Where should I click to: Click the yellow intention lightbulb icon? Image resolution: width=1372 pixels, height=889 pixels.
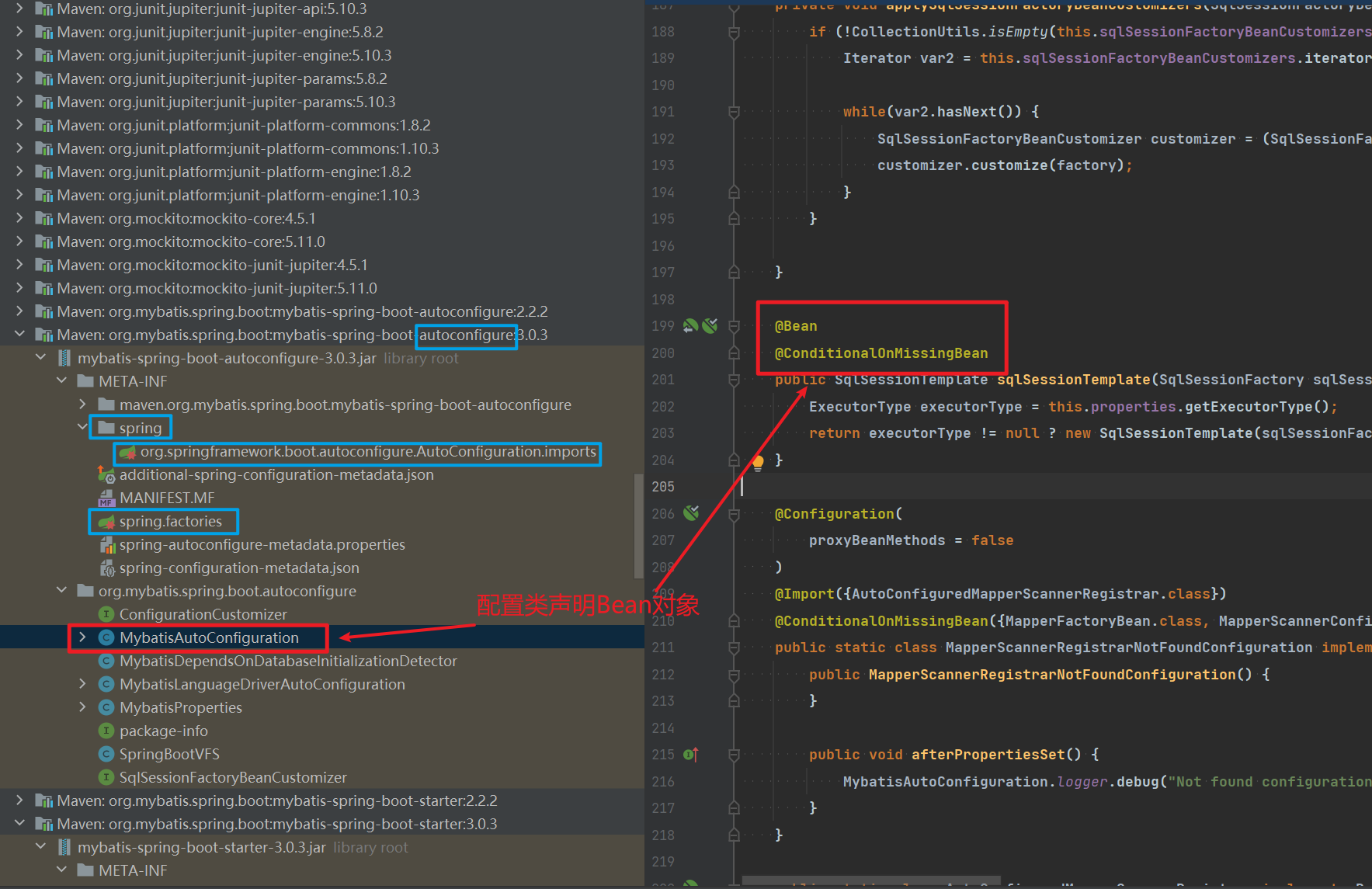[x=758, y=463]
